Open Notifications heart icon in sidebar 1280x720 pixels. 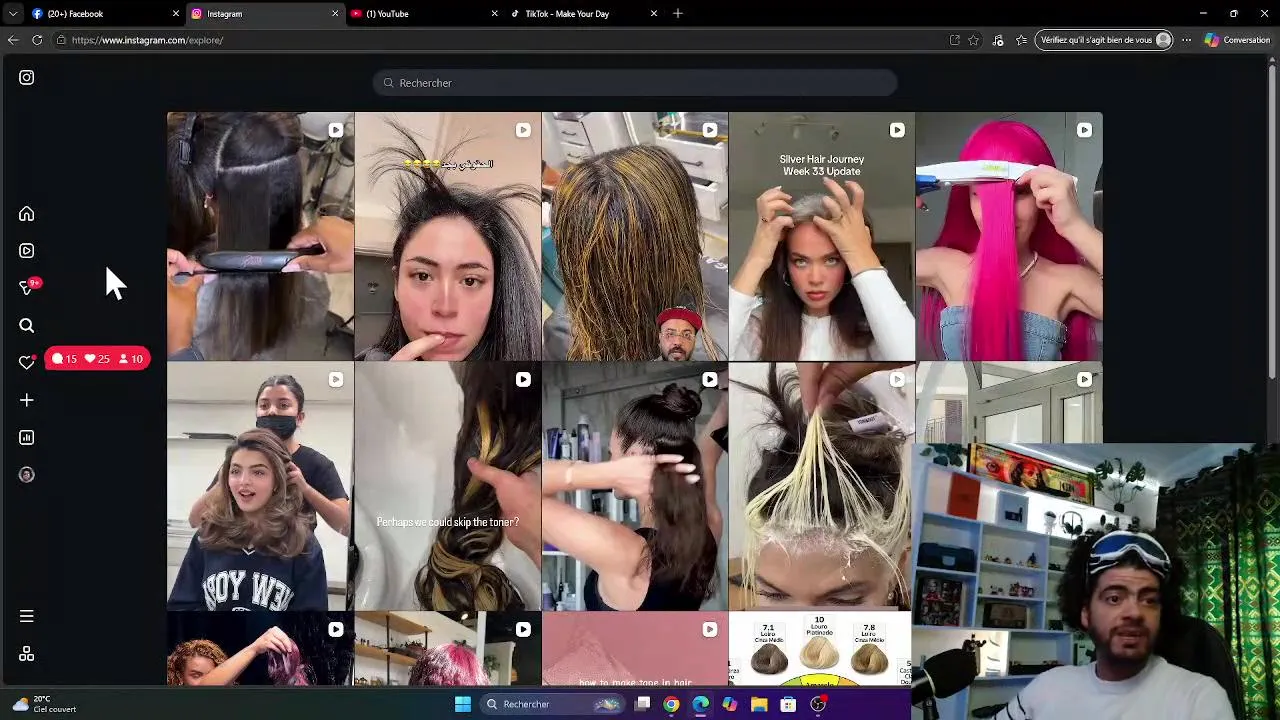[27, 362]
